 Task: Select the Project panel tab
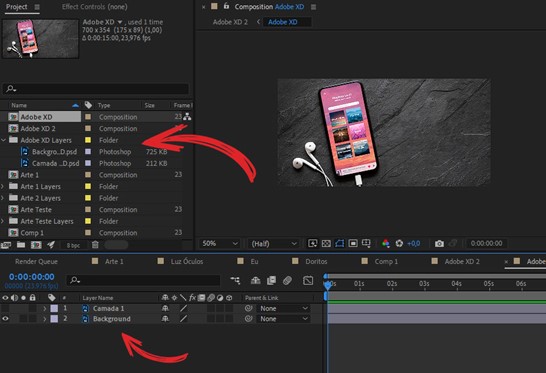(16, 7)
